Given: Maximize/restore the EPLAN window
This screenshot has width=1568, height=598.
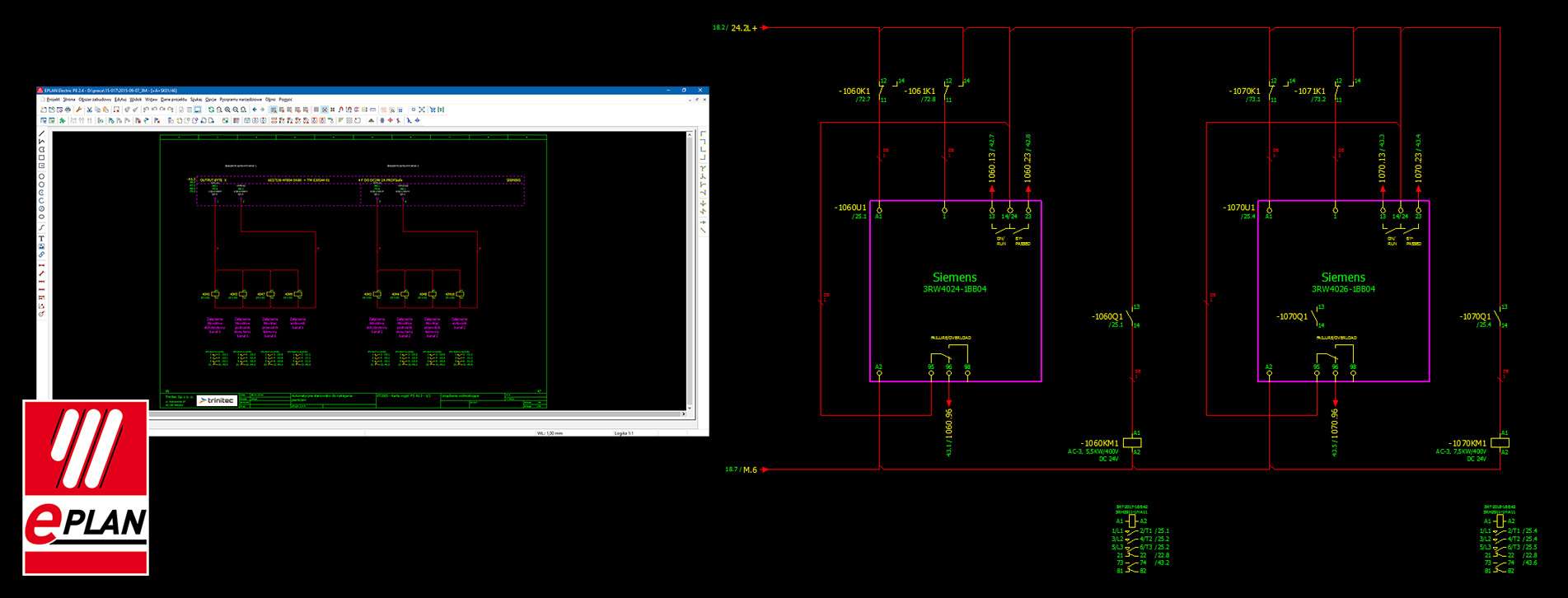Looking at the screenshot, I should [x=684, y=90].
